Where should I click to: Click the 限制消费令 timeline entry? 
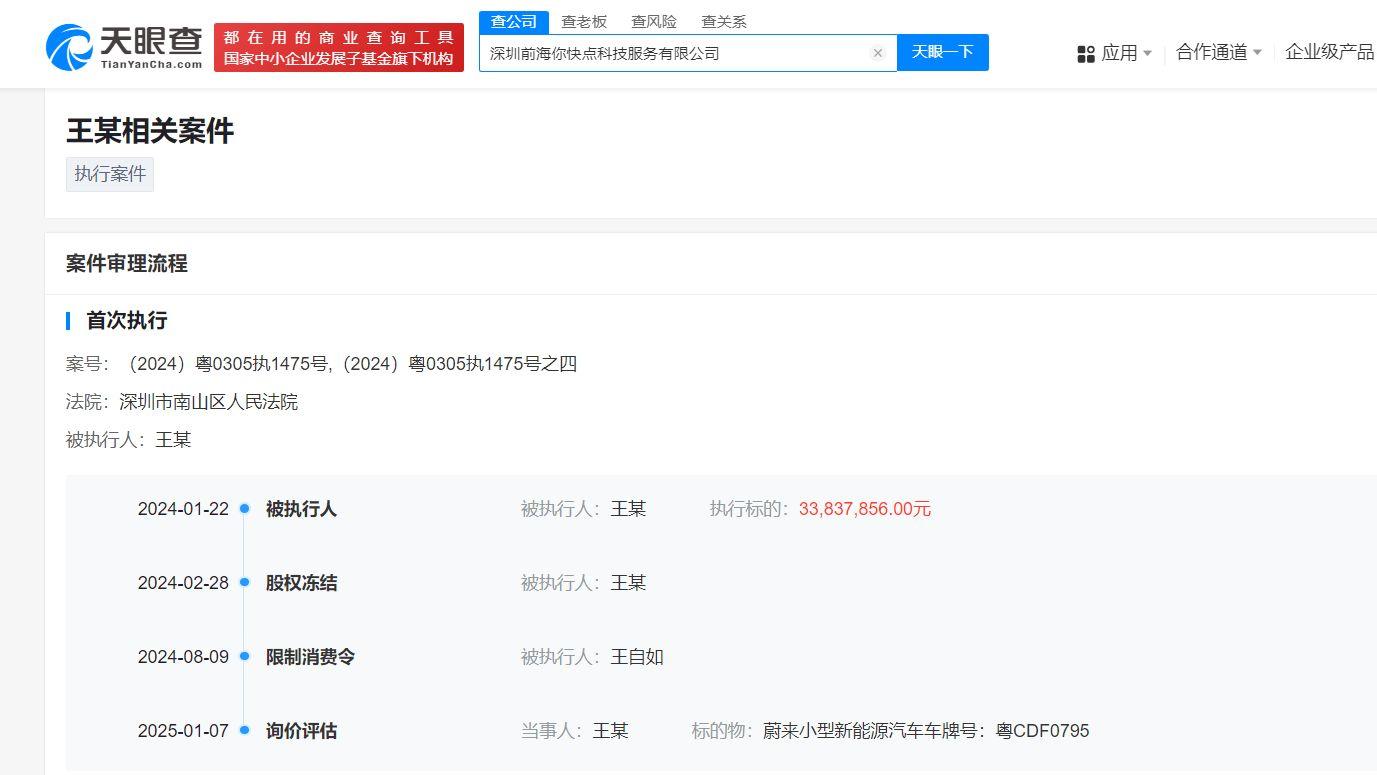click(310, 657)
